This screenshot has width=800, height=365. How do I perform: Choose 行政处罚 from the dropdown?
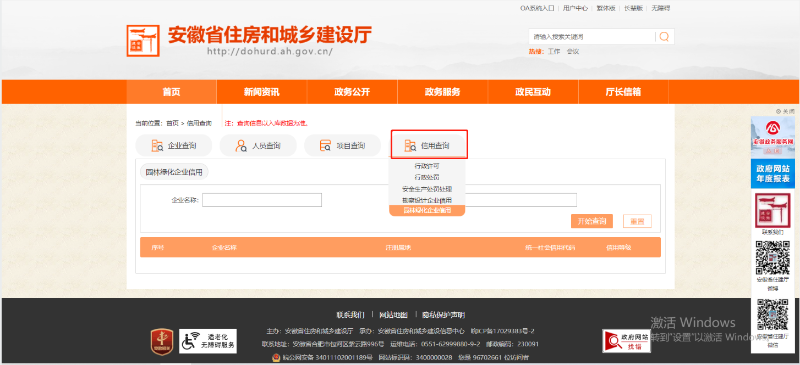[x=427, y=177]
